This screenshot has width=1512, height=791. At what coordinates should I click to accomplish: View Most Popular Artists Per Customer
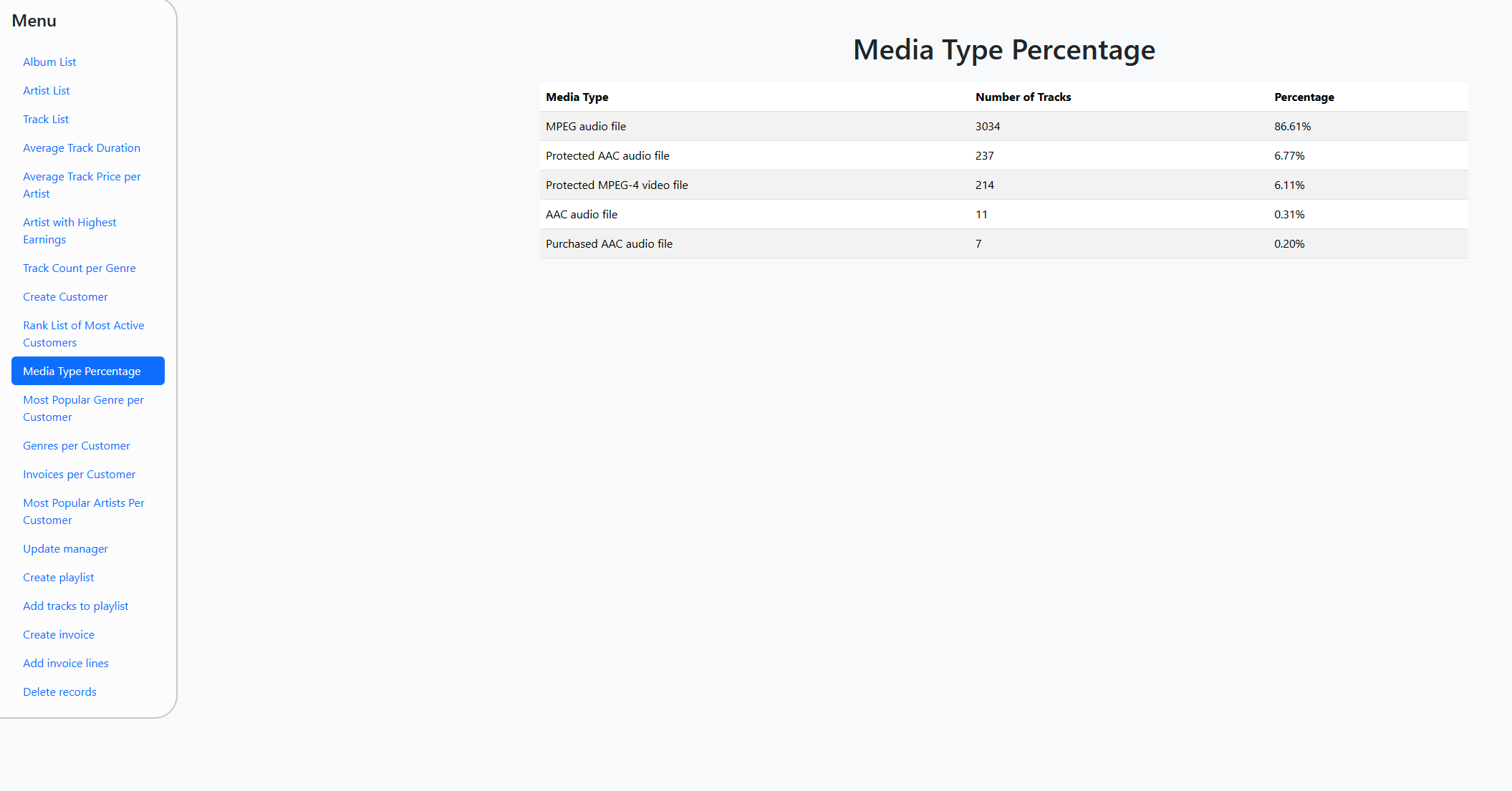click(x=83, y=511)
